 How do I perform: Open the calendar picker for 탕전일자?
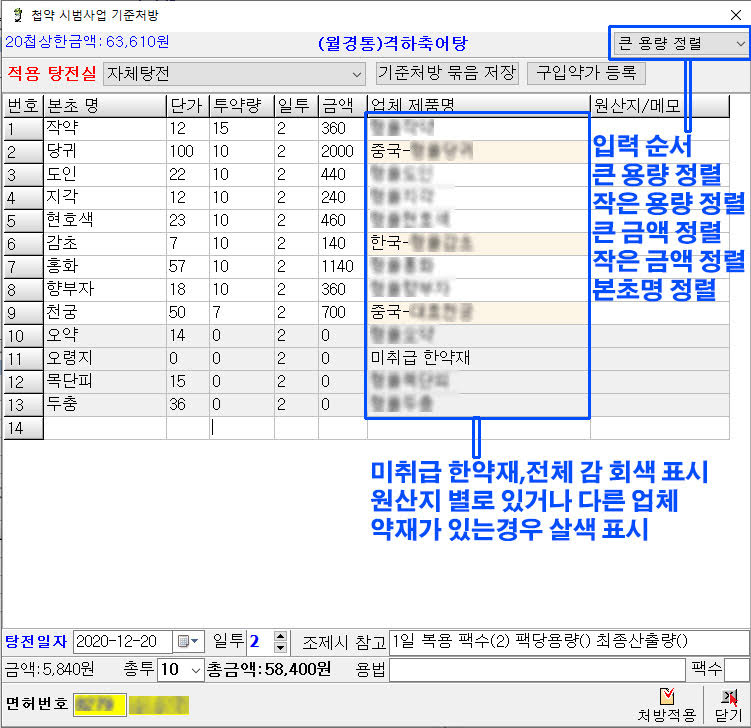tap(187, 641)
